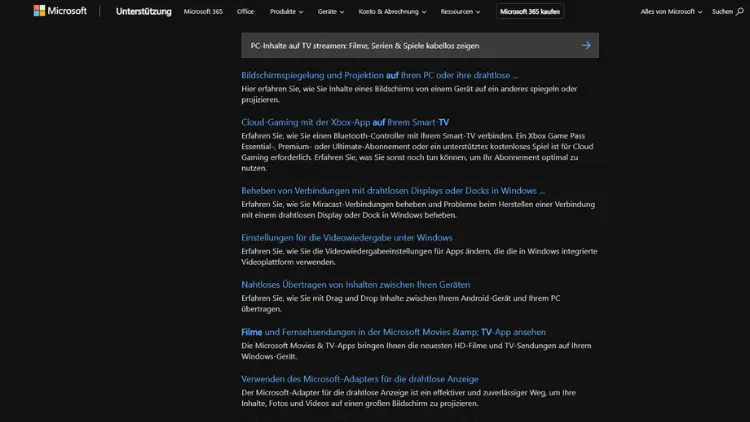Open the Cloud-Gaming mit der Xbox-App result

point(345,122)
